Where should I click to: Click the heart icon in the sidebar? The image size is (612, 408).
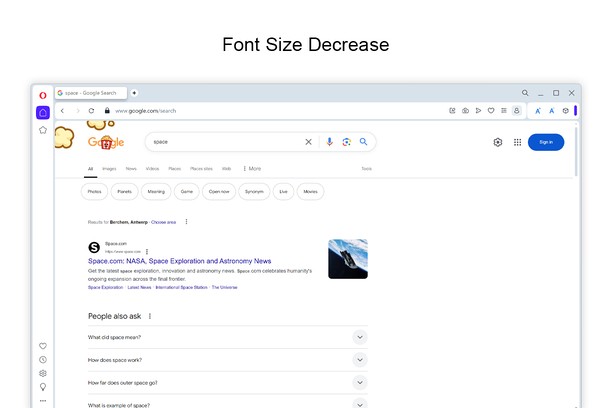click(x=43, y=346)
